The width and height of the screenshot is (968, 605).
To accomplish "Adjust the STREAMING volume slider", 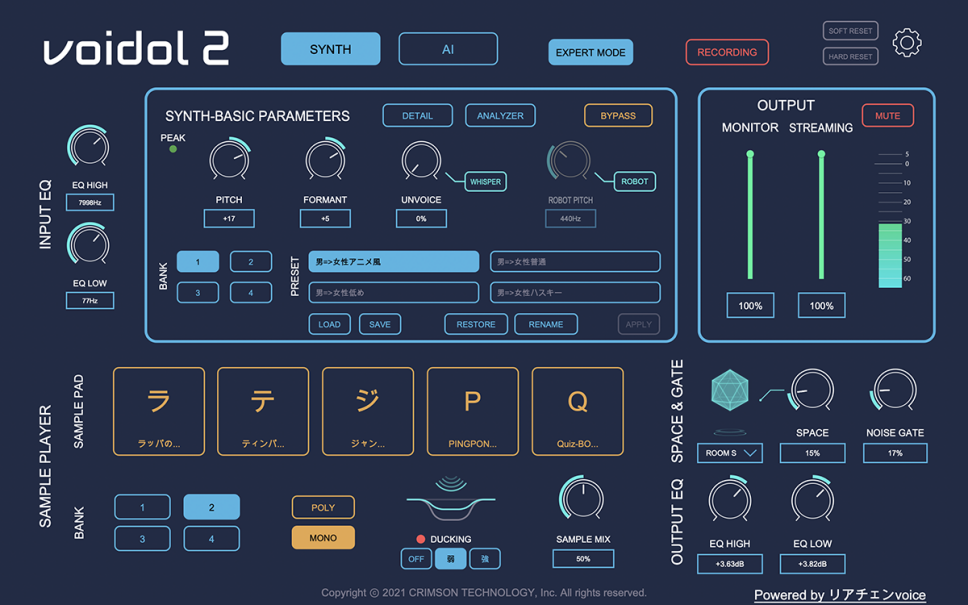I will click(x=821, y=215).
